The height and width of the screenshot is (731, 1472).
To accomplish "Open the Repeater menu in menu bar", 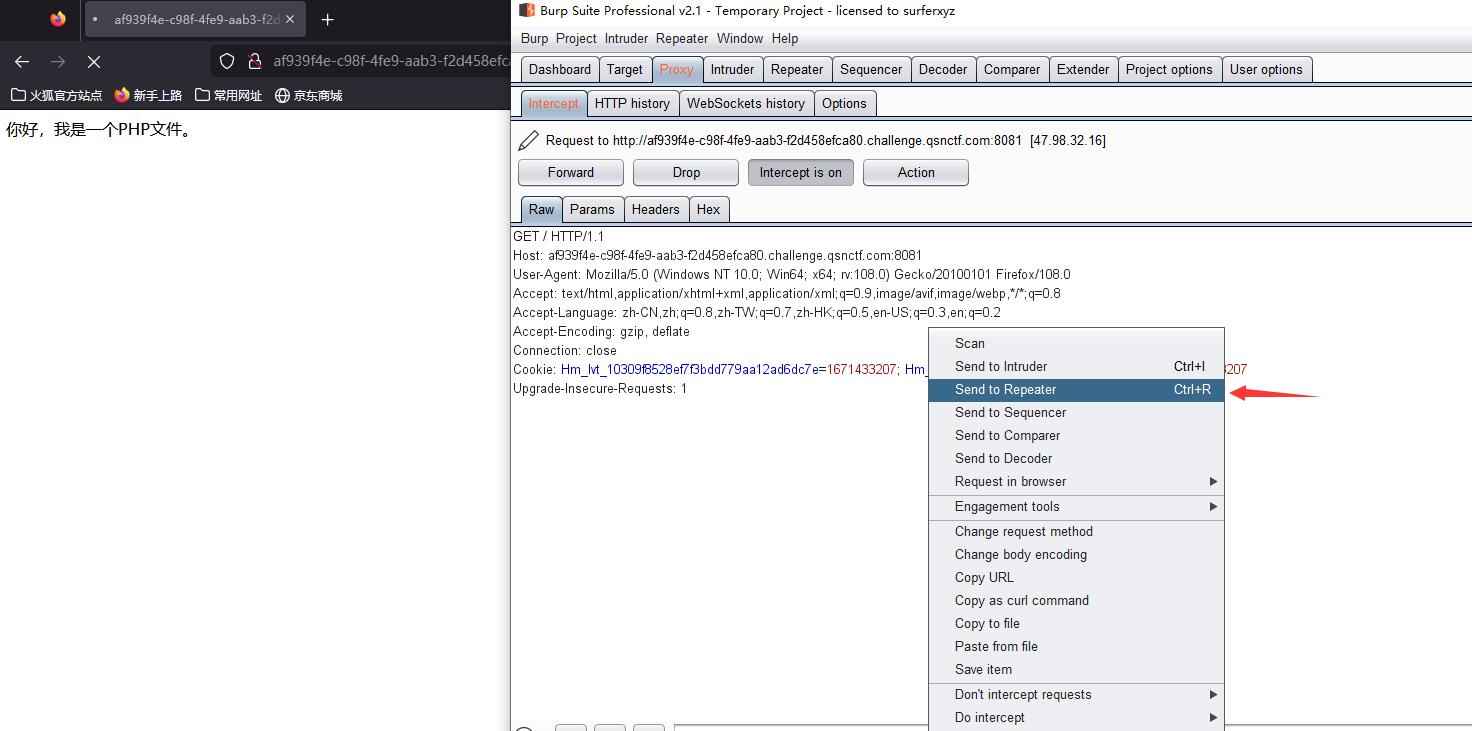I will (x=682, y=38).
